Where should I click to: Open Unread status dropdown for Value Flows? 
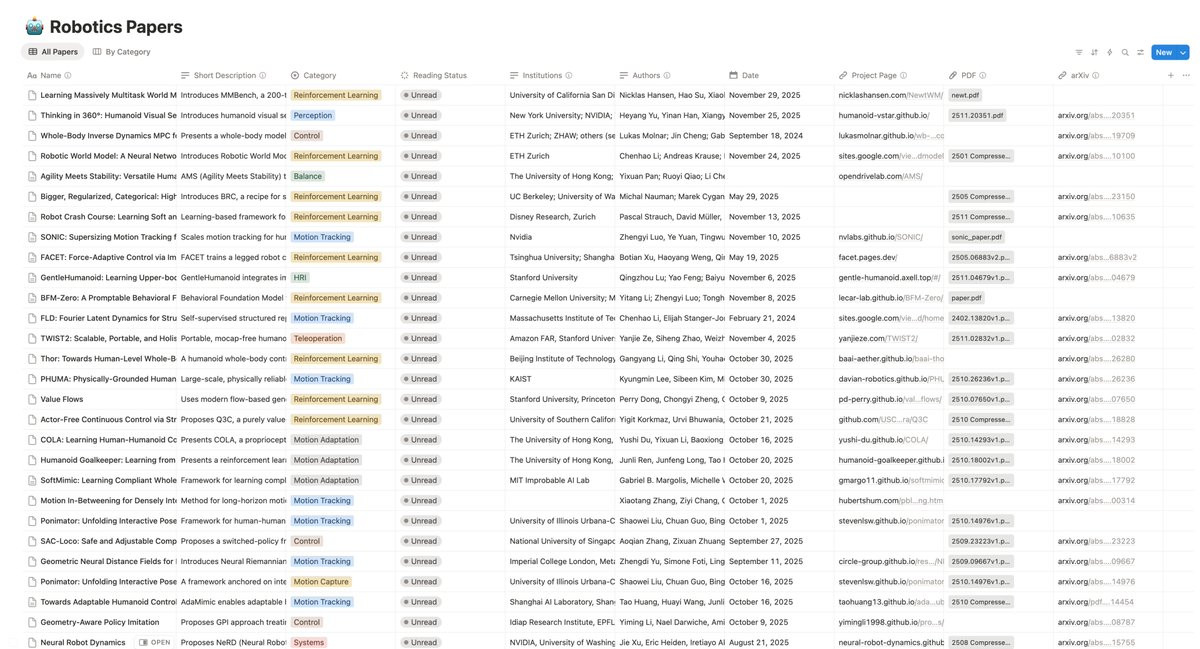tap(422, 399)
